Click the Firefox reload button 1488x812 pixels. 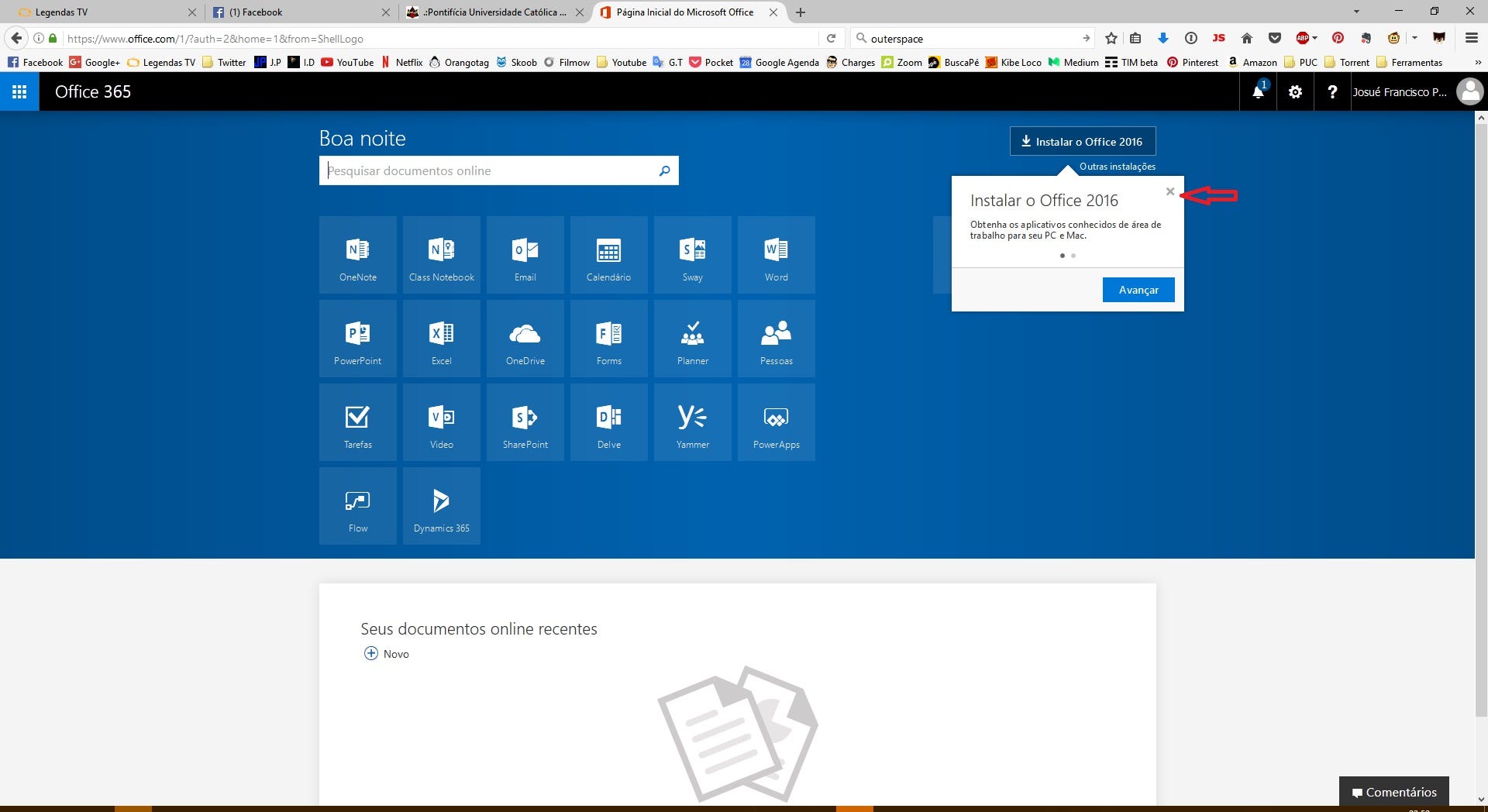click(831, 38)
